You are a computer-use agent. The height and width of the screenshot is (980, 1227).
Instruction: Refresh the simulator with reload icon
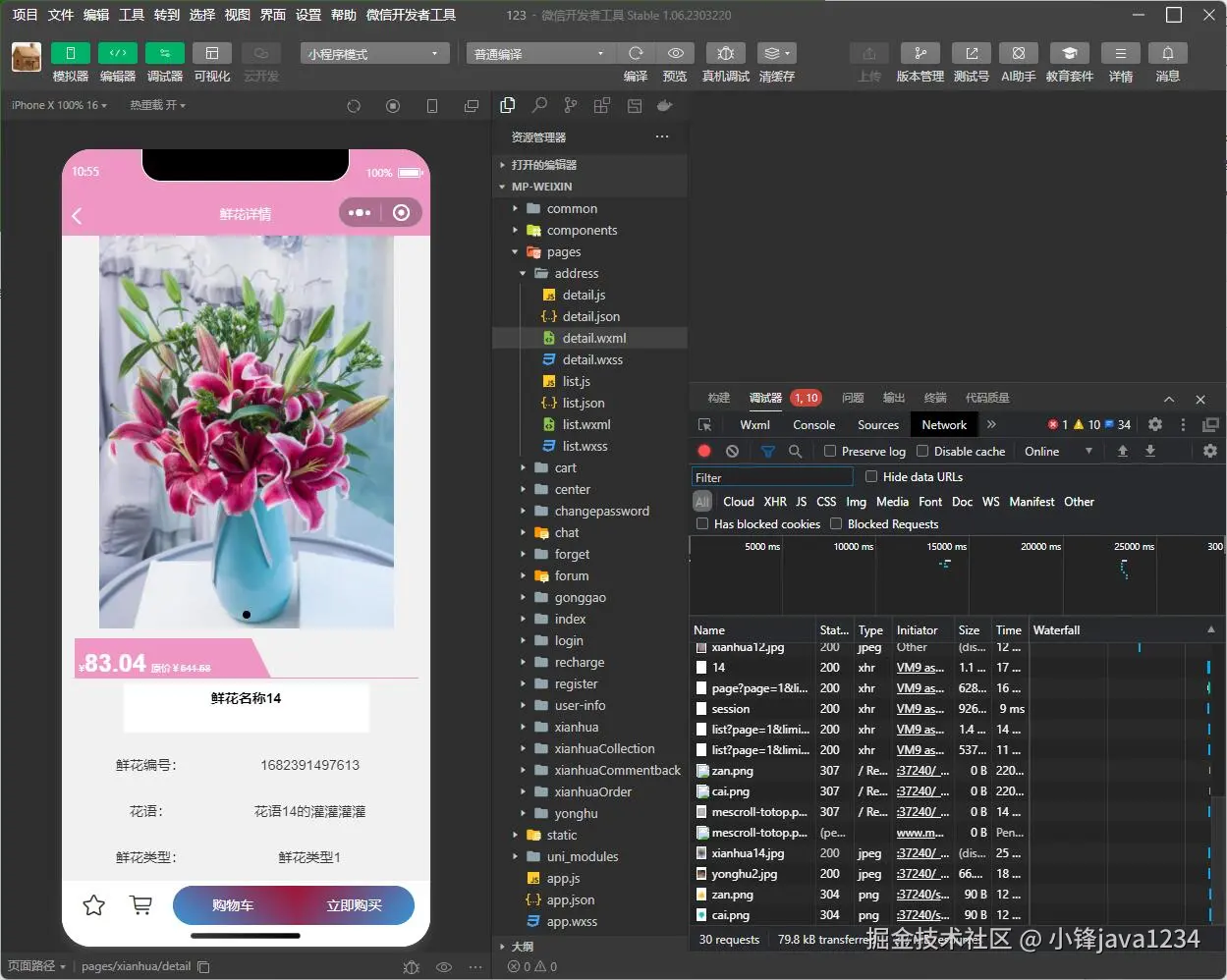pos(354,105)
